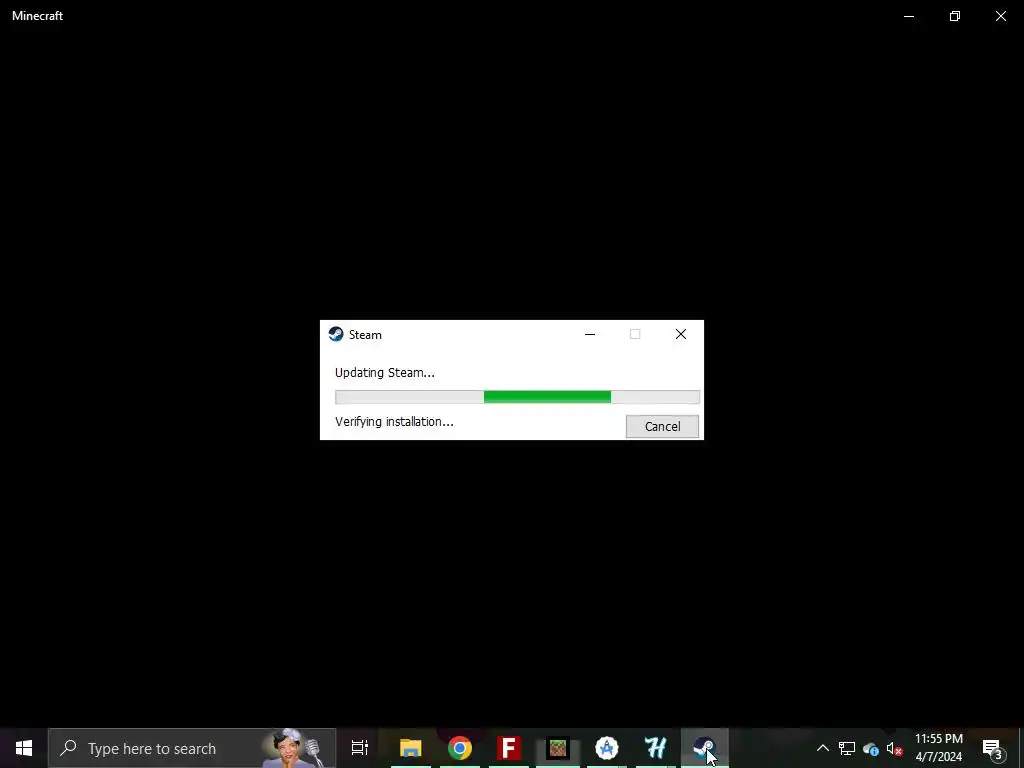Restore down the Minecraft window

[x=955, y=16]
